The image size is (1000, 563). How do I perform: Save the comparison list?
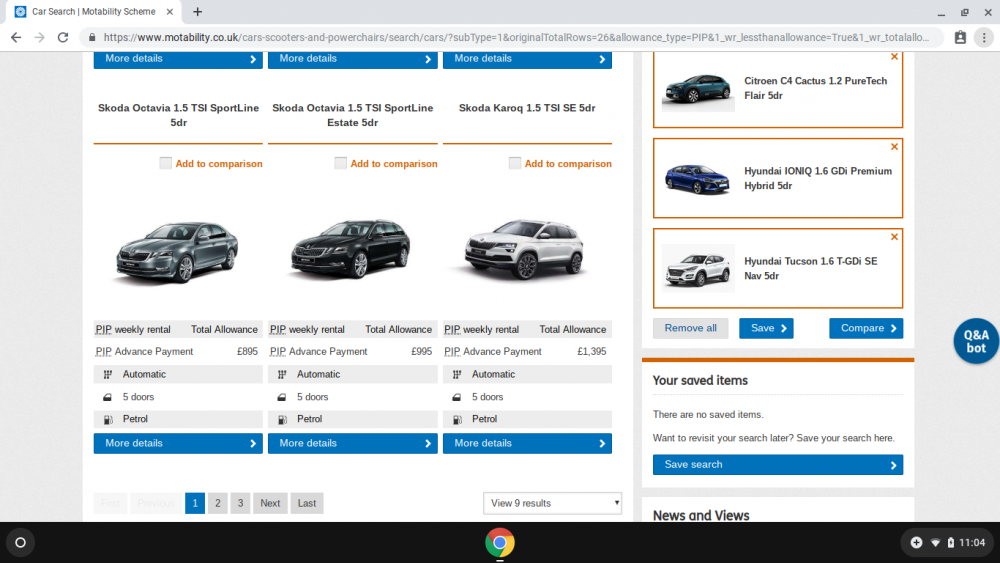(x=766, y=328)
